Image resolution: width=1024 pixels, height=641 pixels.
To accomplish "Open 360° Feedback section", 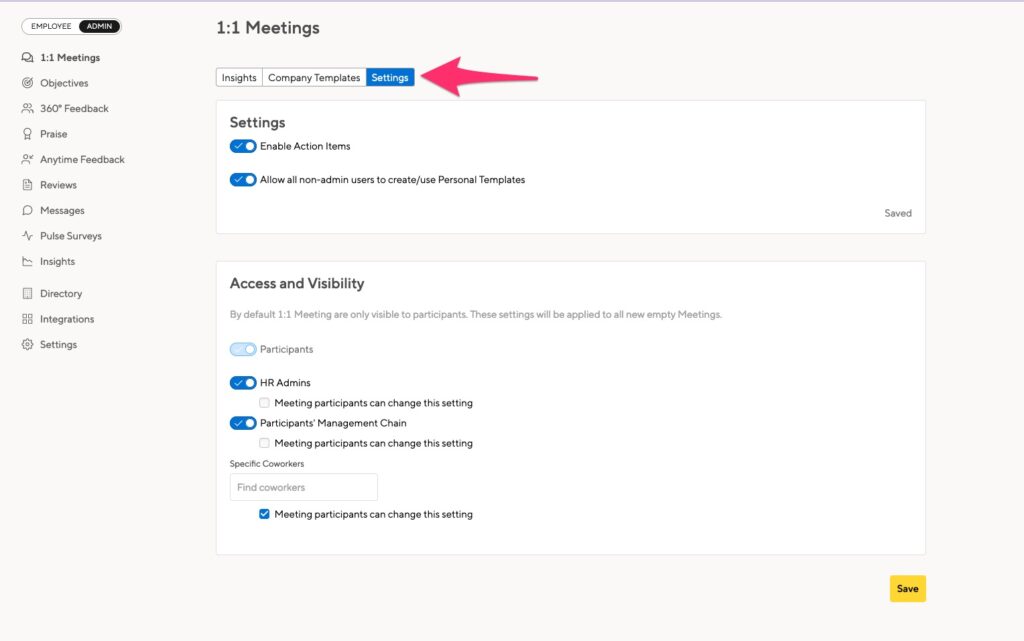I will [74, 108].
